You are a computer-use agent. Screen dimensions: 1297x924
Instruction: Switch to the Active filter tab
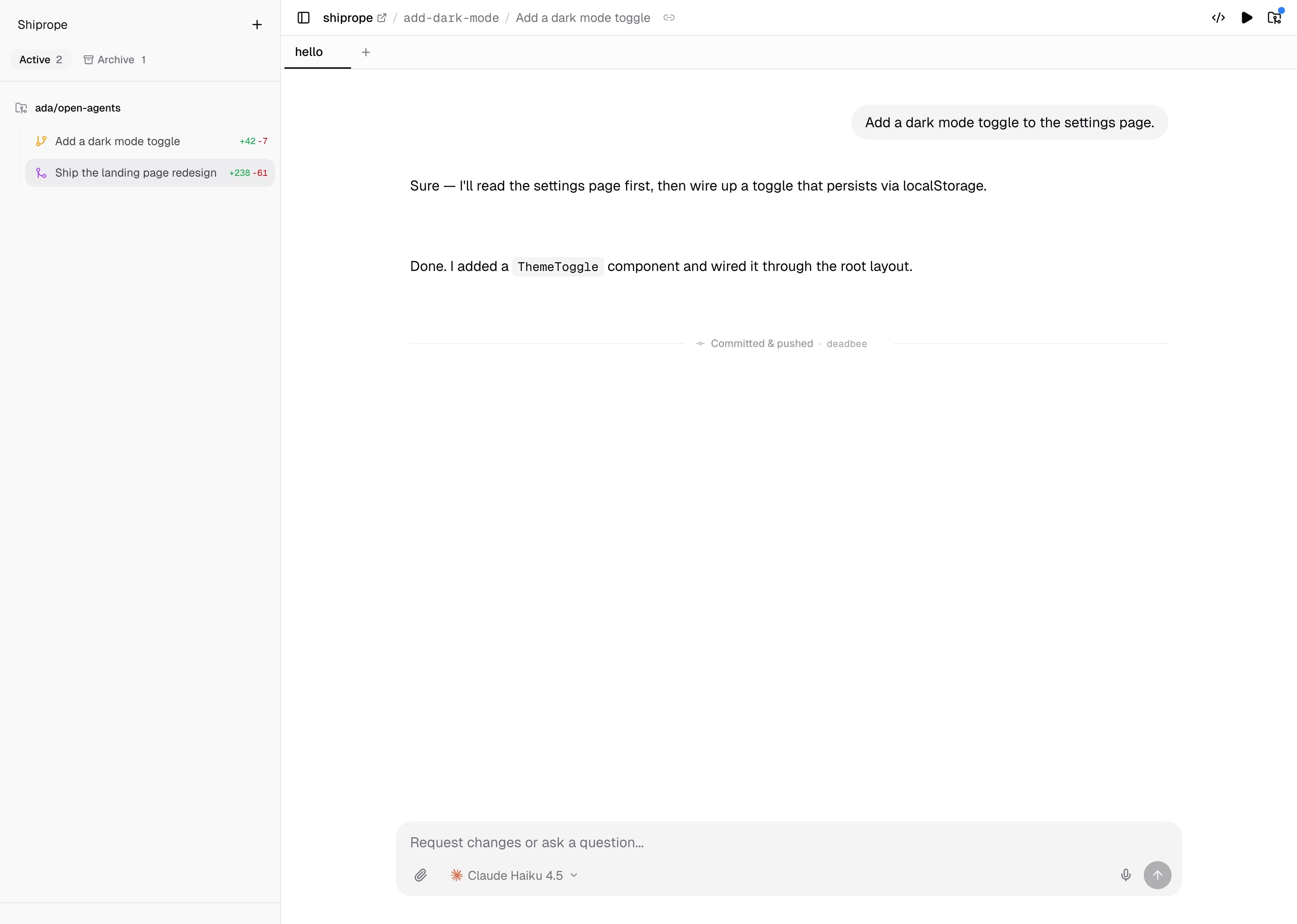40,60
